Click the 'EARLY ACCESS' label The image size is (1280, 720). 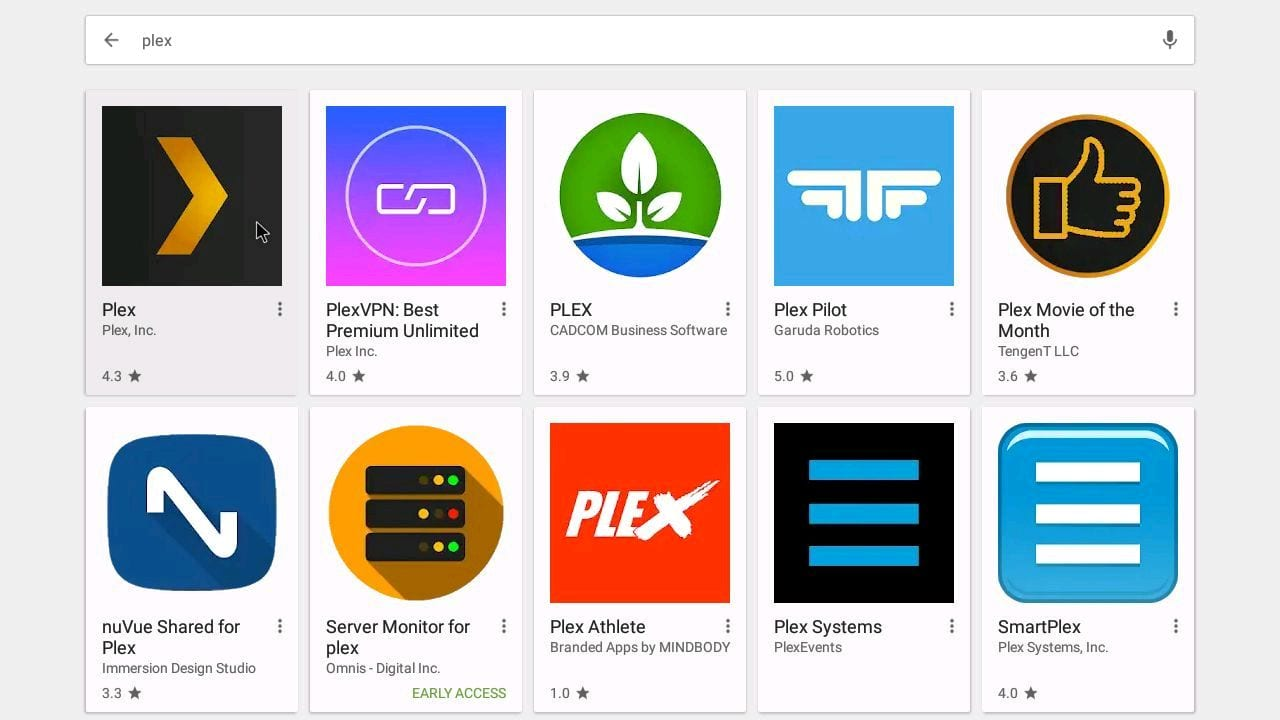coord(459,693)
